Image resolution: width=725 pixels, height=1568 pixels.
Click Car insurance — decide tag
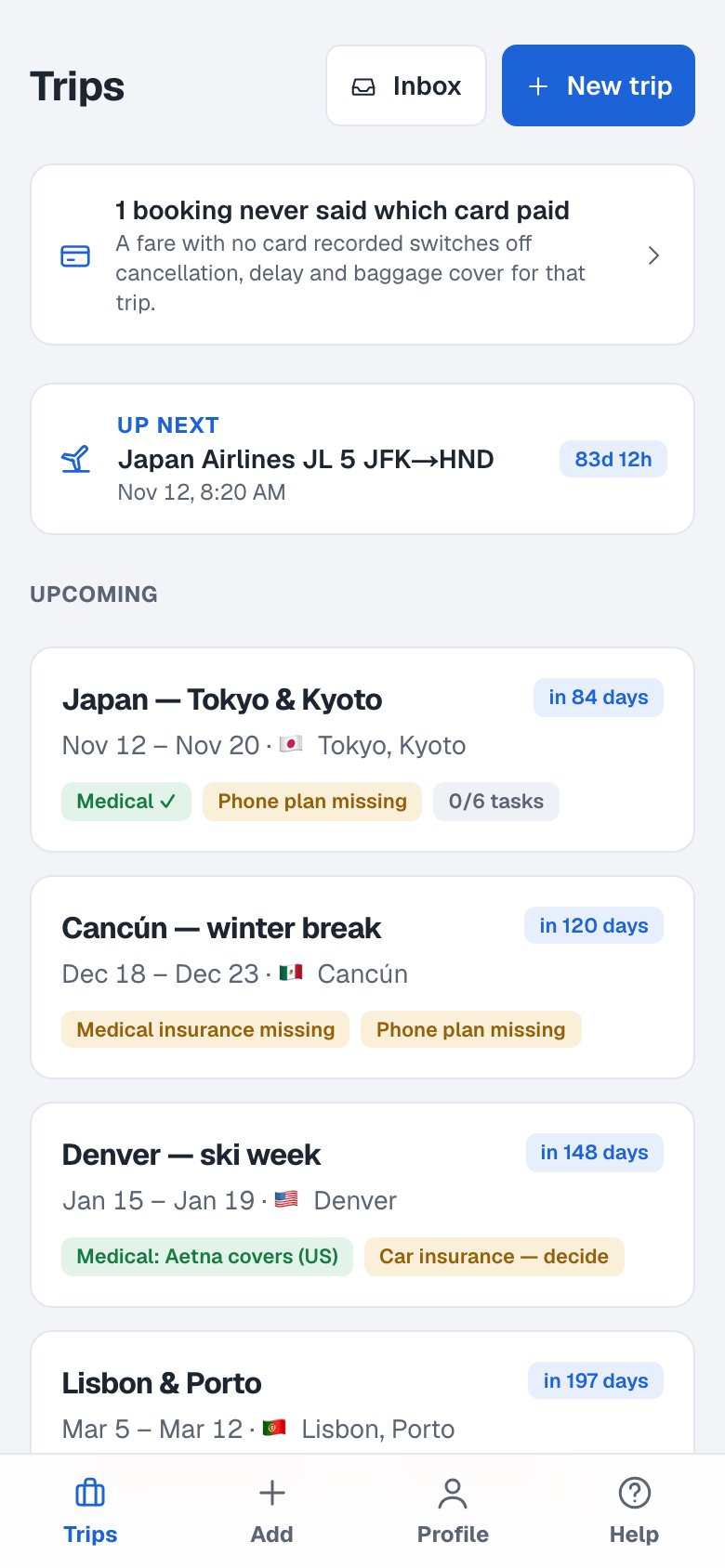coord(494,1257)
